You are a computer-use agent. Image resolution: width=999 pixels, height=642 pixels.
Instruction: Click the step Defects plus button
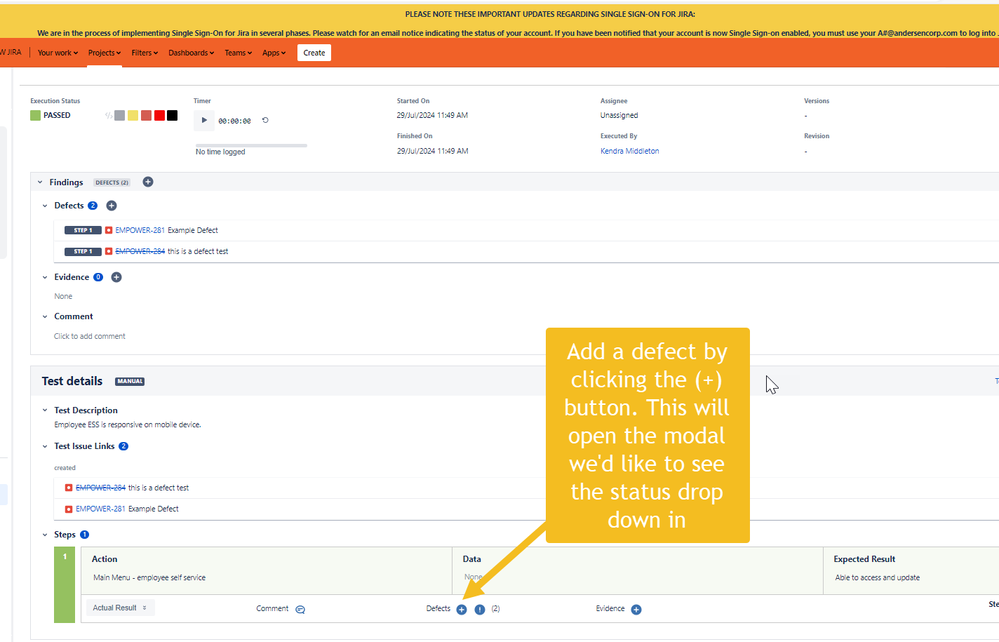point(462,610)
